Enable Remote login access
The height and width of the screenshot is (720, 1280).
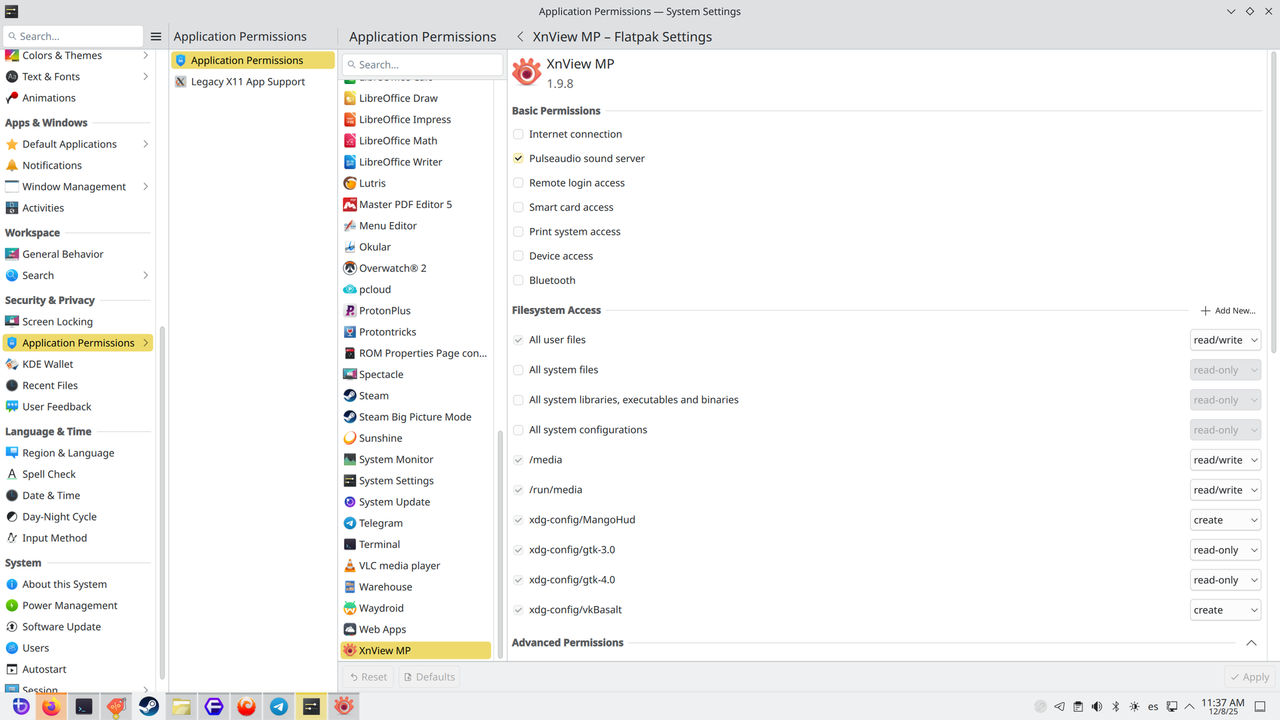pyautogui.click(x=518, y=183)
